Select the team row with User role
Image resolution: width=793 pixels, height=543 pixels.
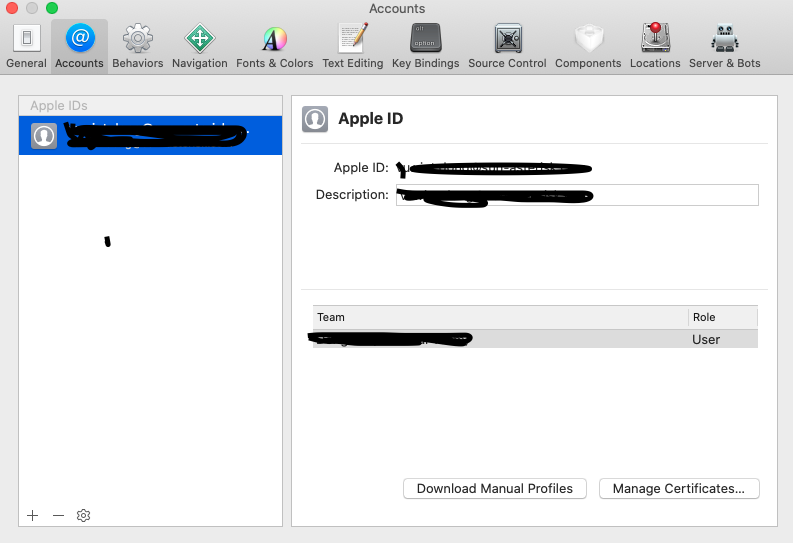[535, 339]
